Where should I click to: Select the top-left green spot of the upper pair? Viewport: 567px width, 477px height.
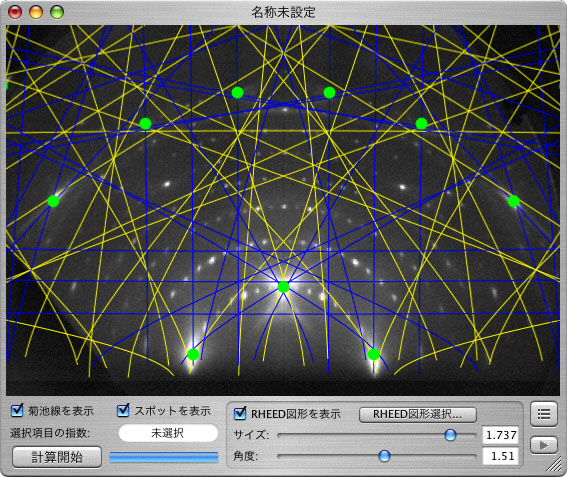237,93
